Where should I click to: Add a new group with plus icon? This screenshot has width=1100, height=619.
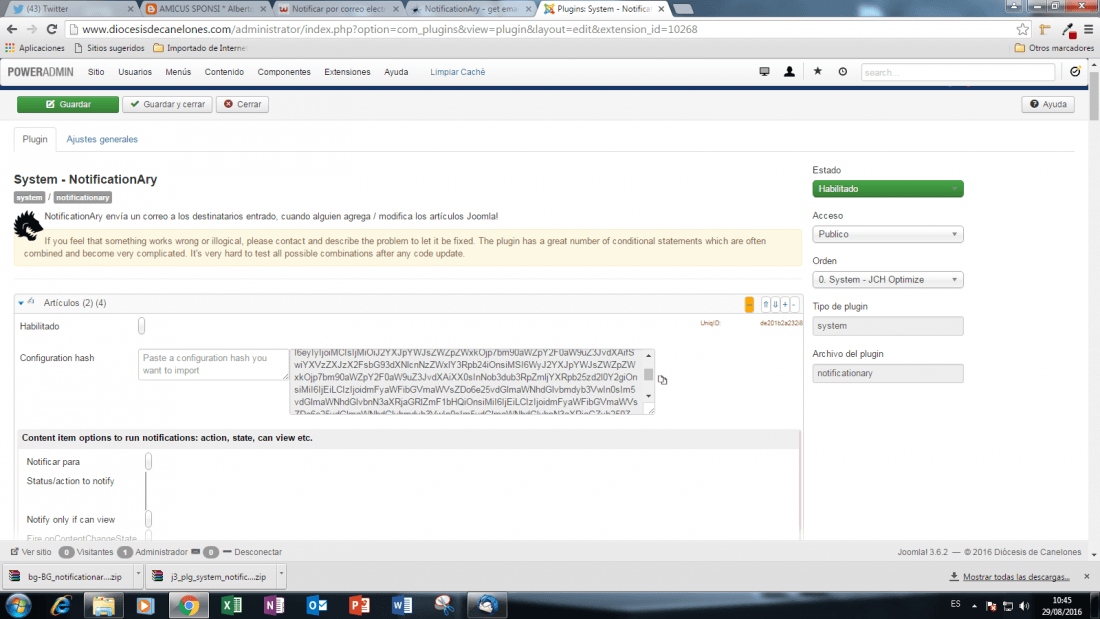click(x=785, y=305)
